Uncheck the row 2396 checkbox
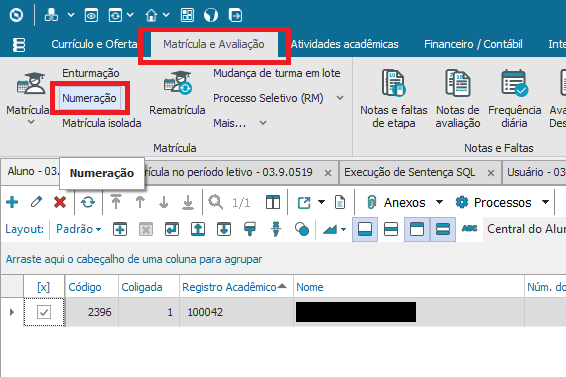The image size is (566, 377). click(44, 312)
